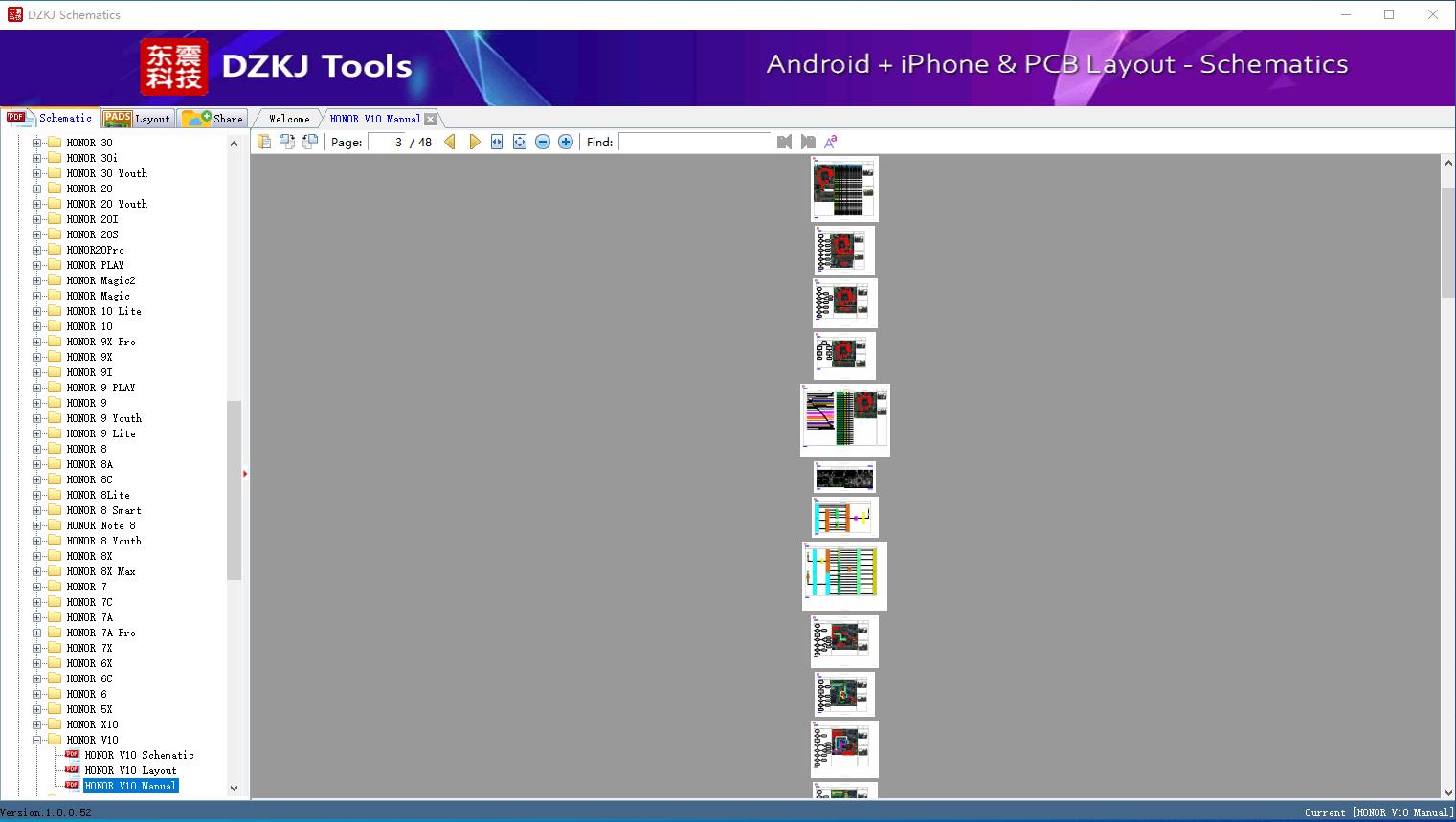Open the Share tab

pos(213,118)
